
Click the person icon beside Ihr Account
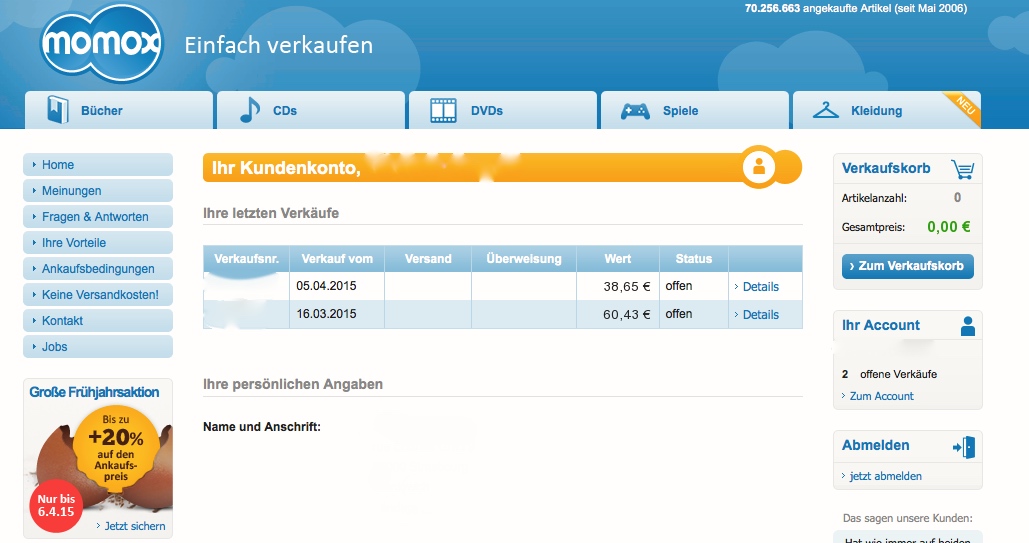coord(967,326)
